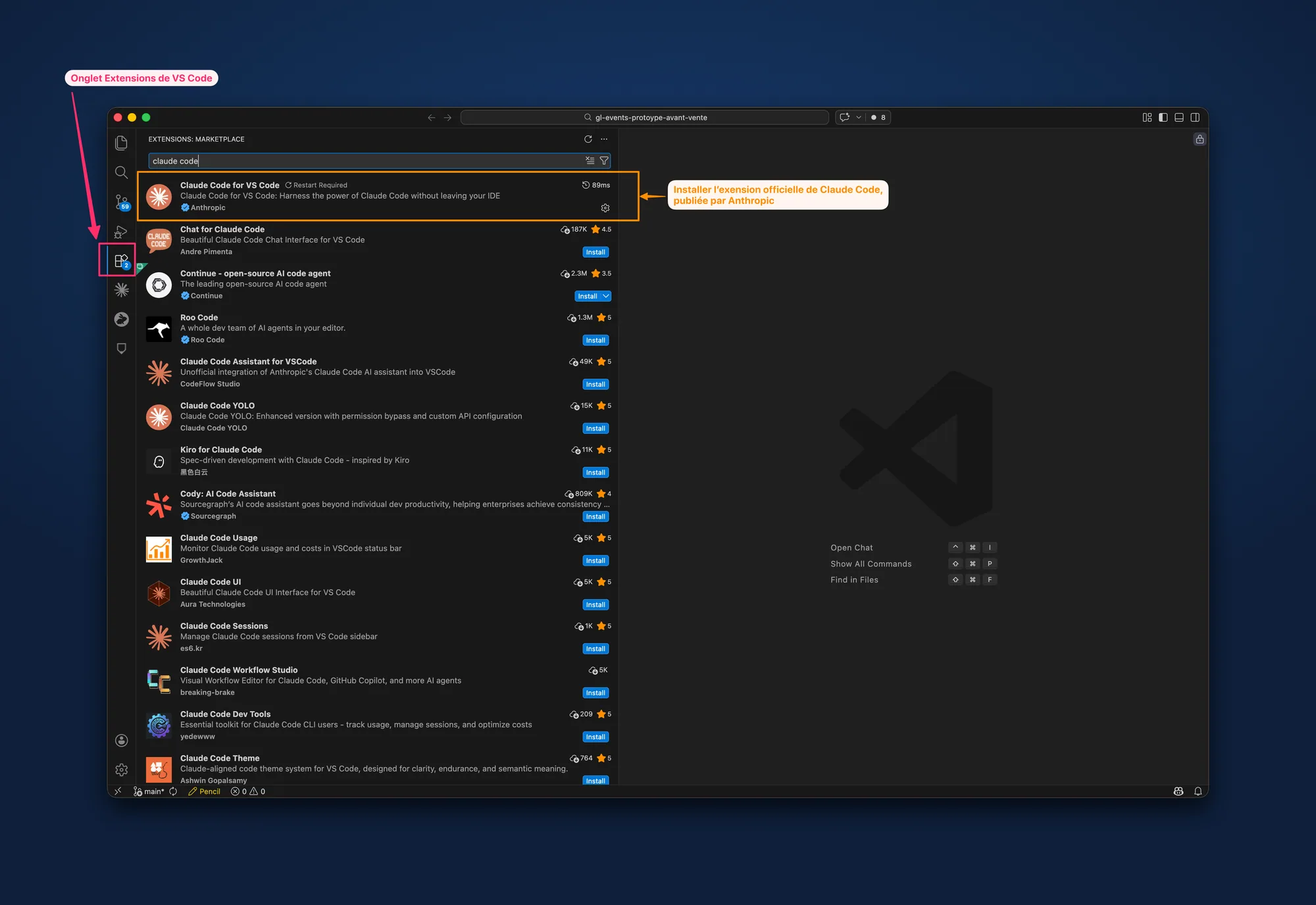Open the command center search bar

(644, 117)
